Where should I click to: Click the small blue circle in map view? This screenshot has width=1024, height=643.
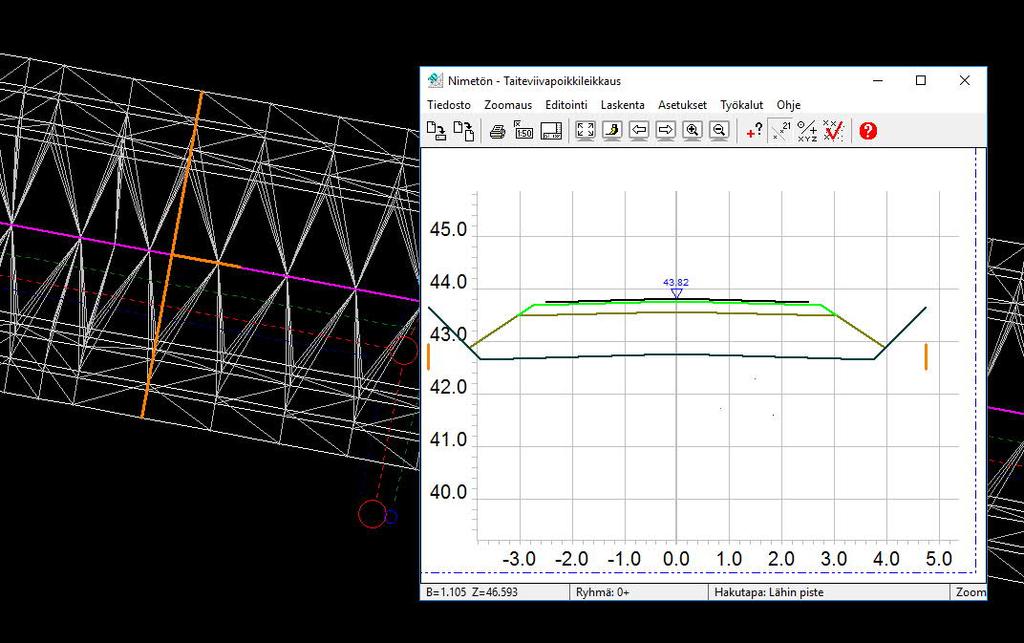(391, 517)
